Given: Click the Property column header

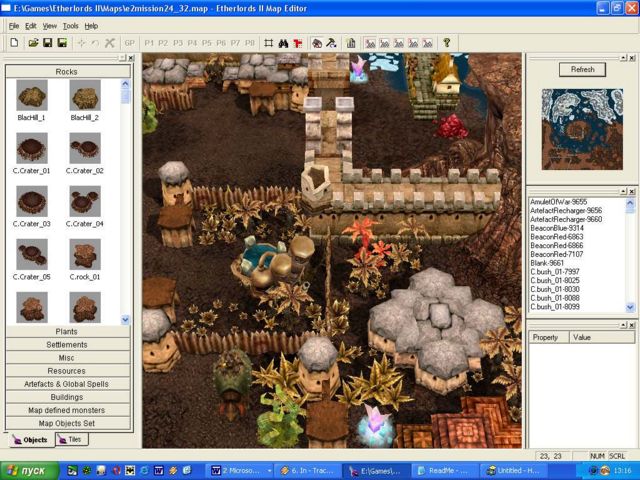Looking at the screenshot, I should click(549, 337).
